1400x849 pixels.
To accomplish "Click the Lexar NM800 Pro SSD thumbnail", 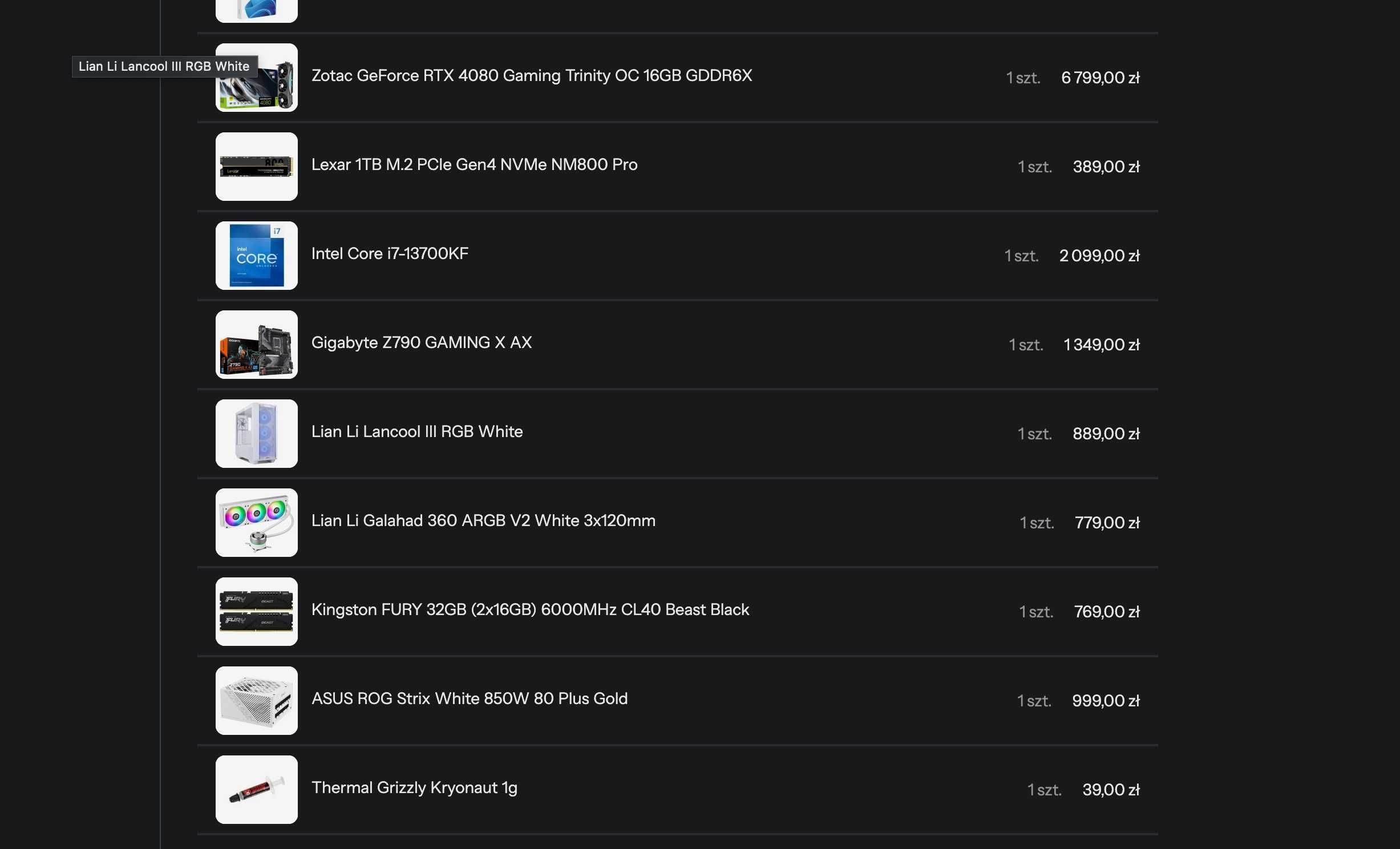I will (x=256, y=167).
